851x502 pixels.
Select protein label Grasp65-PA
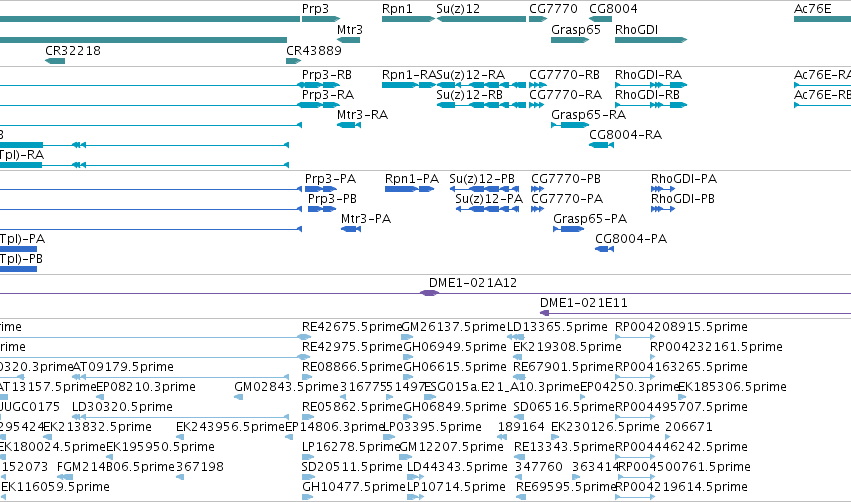point(590,219)
